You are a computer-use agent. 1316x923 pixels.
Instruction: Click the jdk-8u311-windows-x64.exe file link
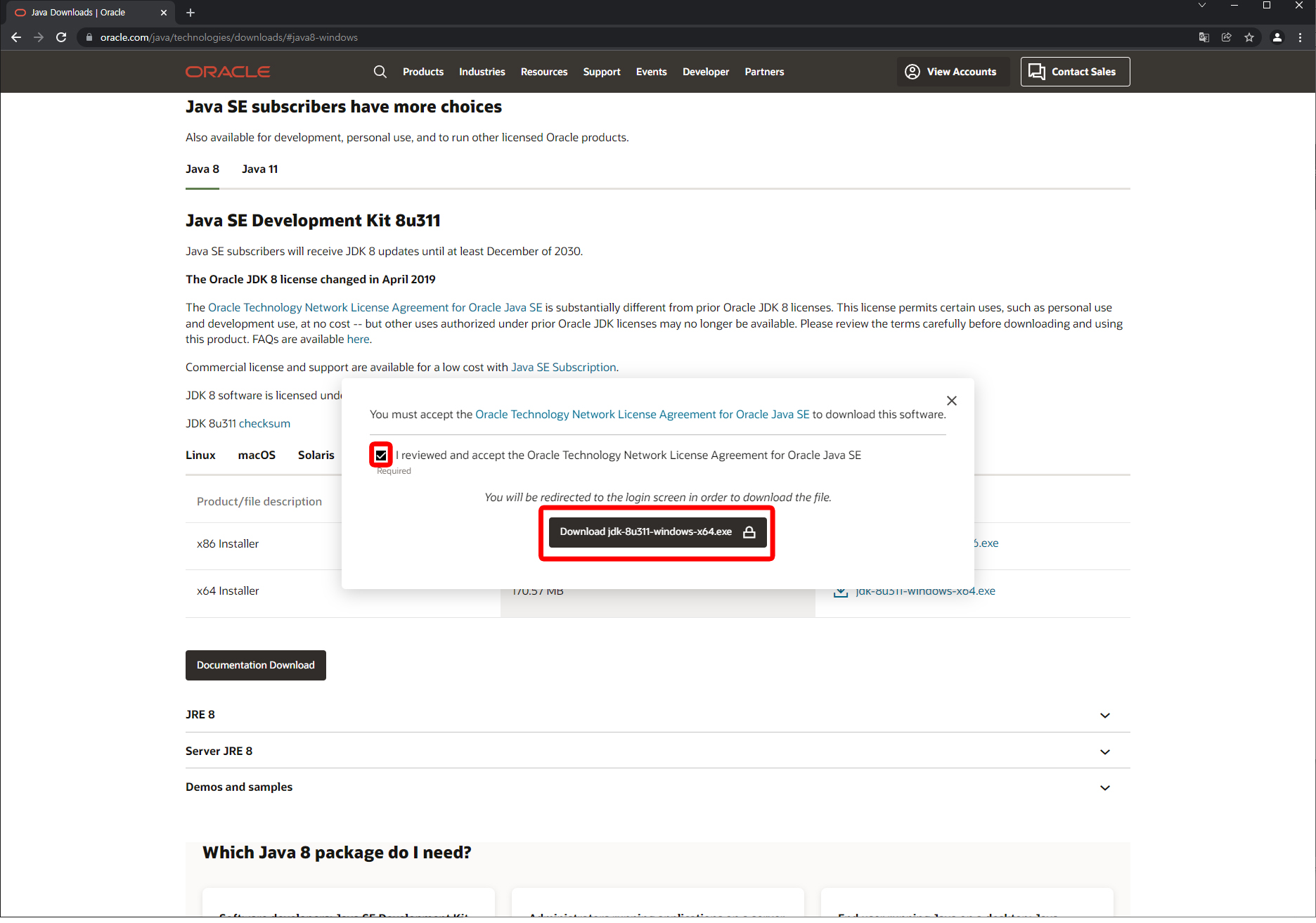pos(925,591)
